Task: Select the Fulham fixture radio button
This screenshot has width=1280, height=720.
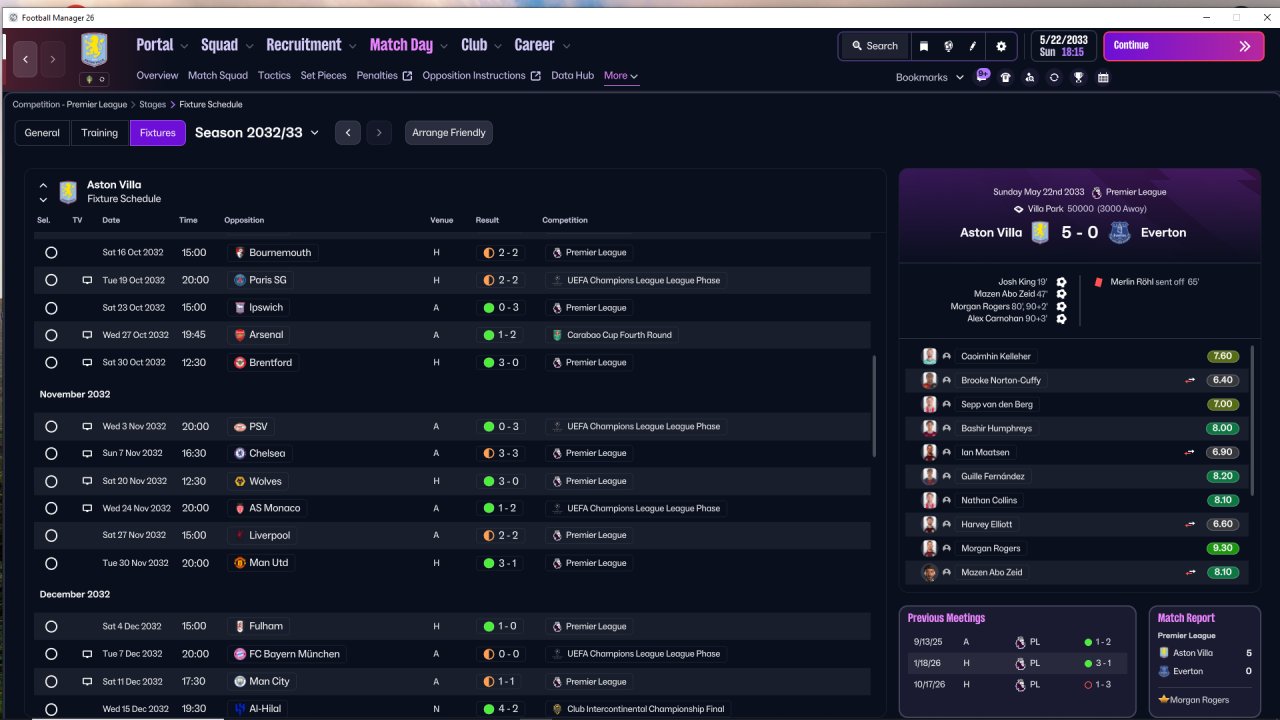Action: click(51, 627)
